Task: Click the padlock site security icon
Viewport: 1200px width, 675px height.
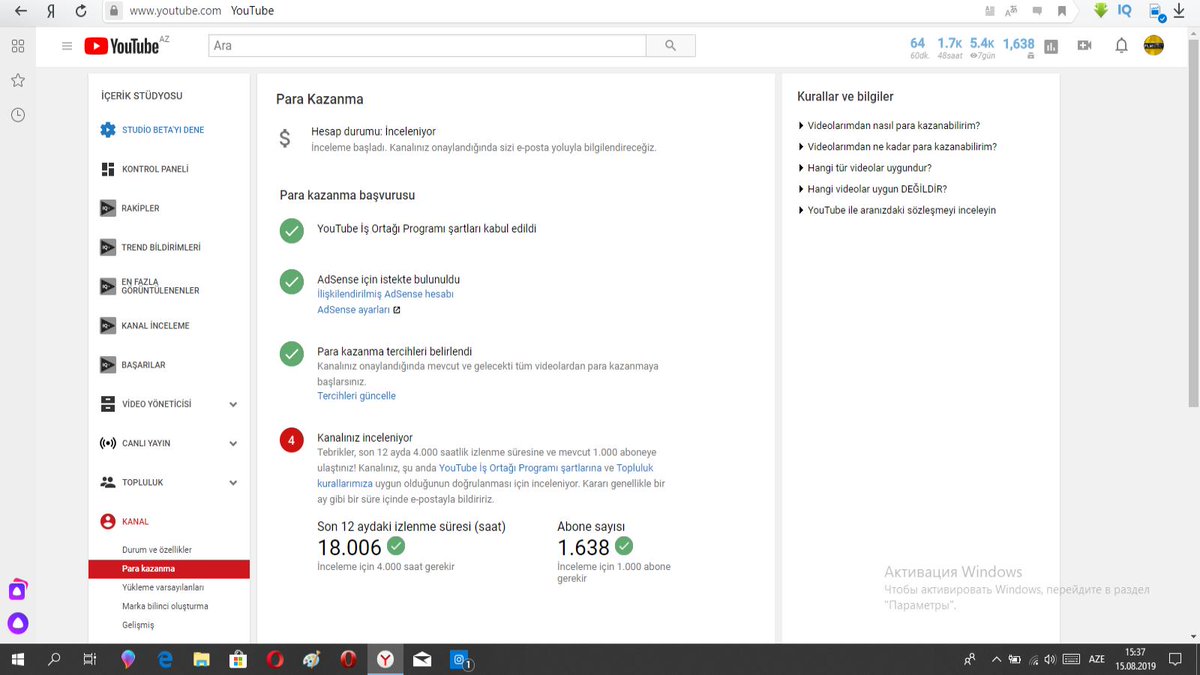Action: pos(114,11)
